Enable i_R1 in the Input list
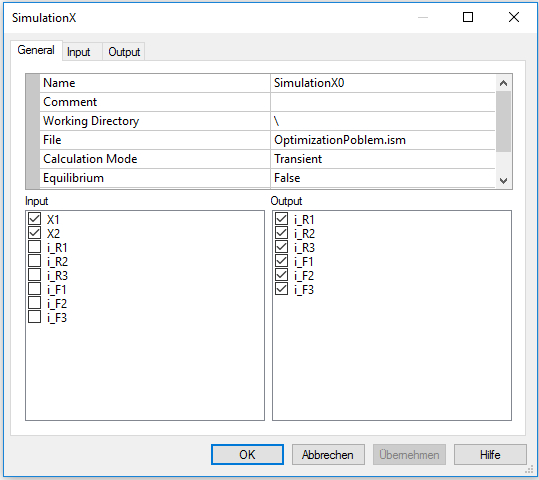 click(x=35, y=247)
